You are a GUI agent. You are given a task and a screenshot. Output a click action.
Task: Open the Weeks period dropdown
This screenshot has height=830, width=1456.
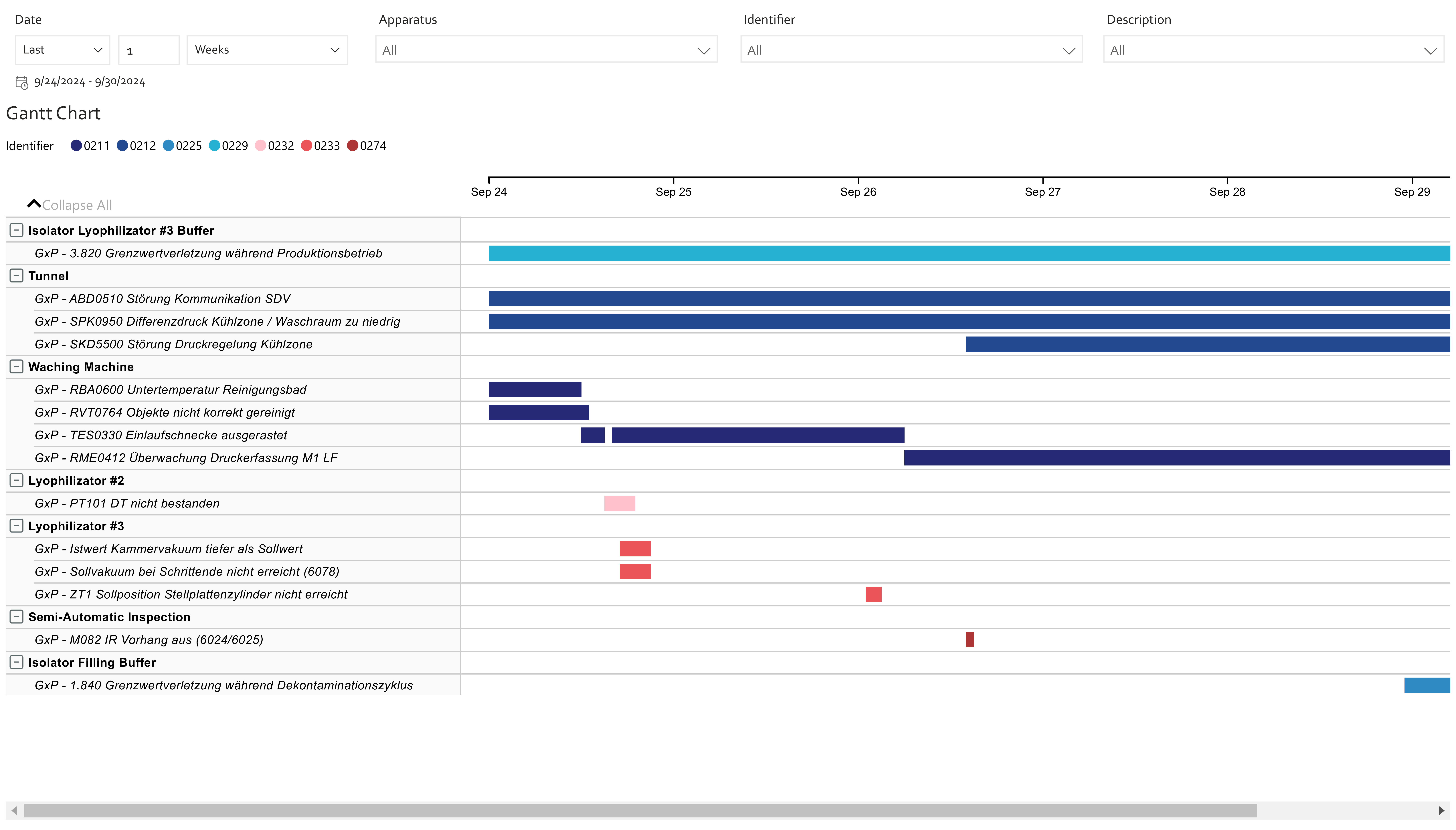(267, 50)
